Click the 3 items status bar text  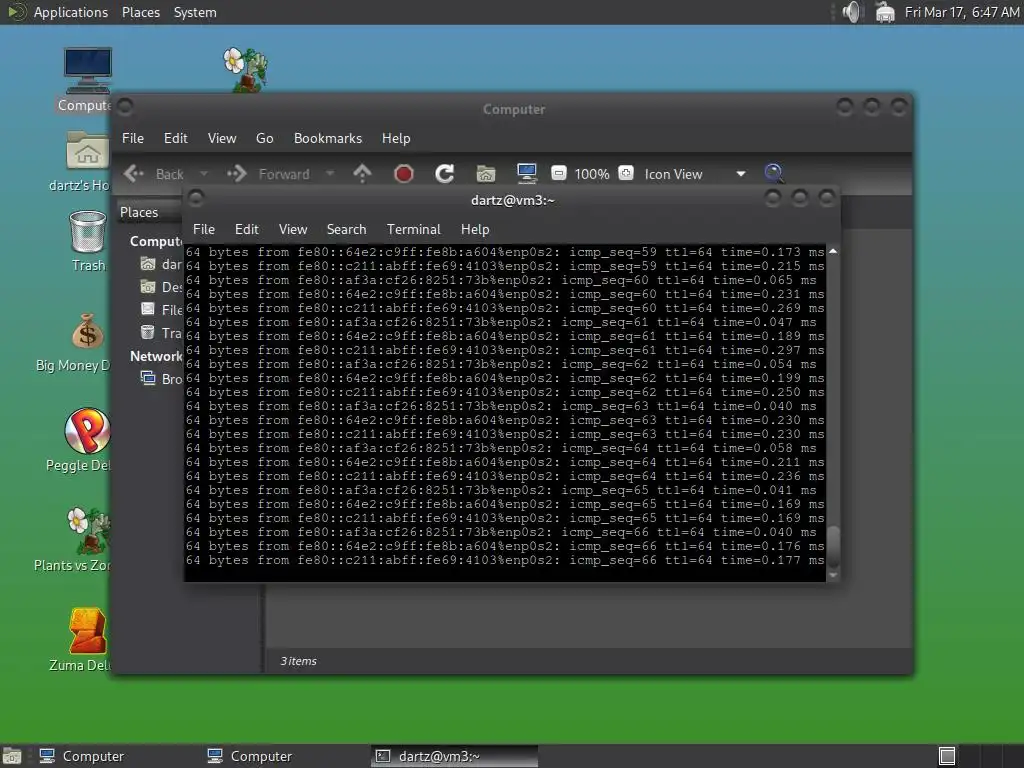coord(298,661)
